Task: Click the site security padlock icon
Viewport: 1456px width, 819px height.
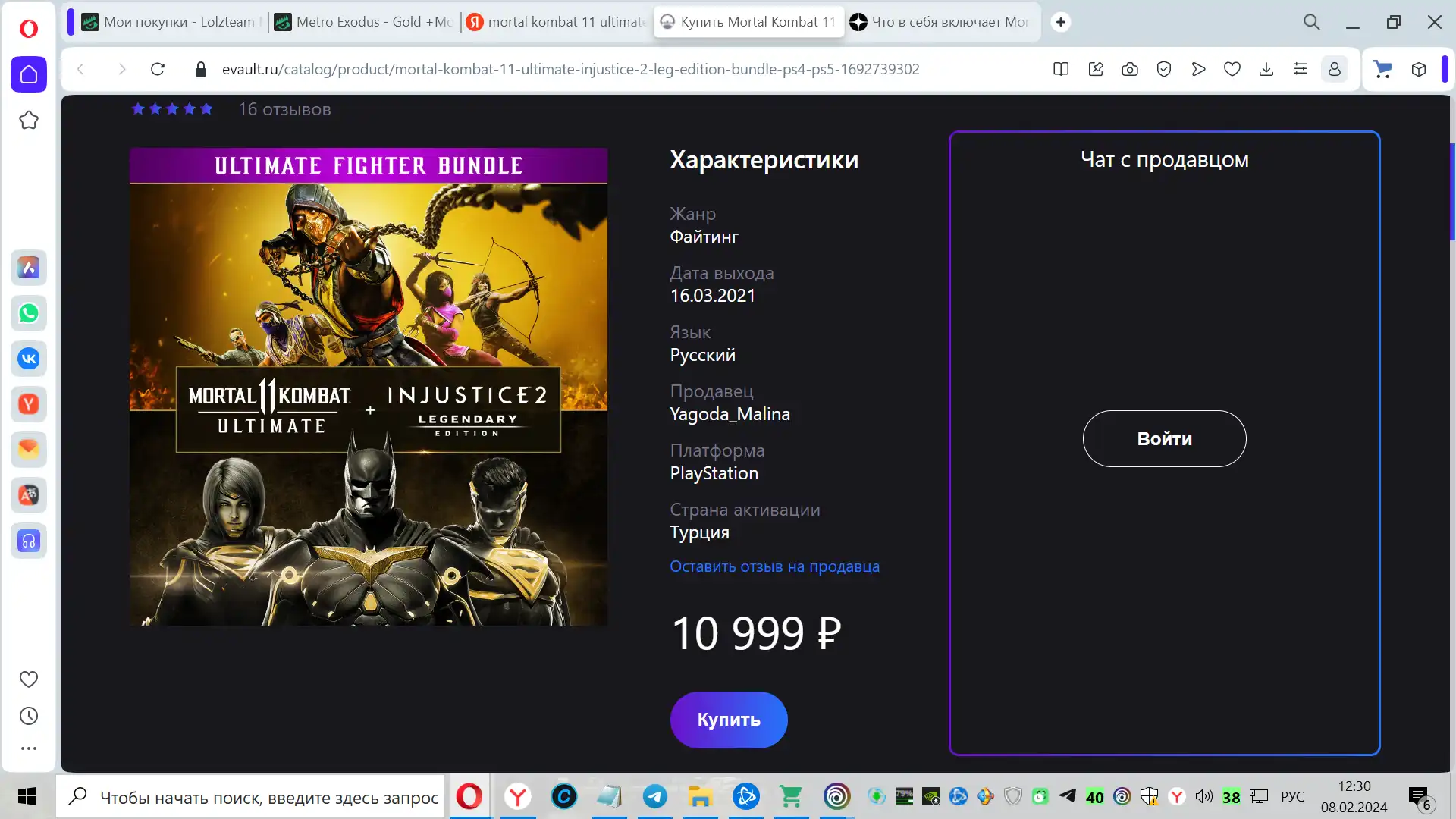Action: pos(201,69)
